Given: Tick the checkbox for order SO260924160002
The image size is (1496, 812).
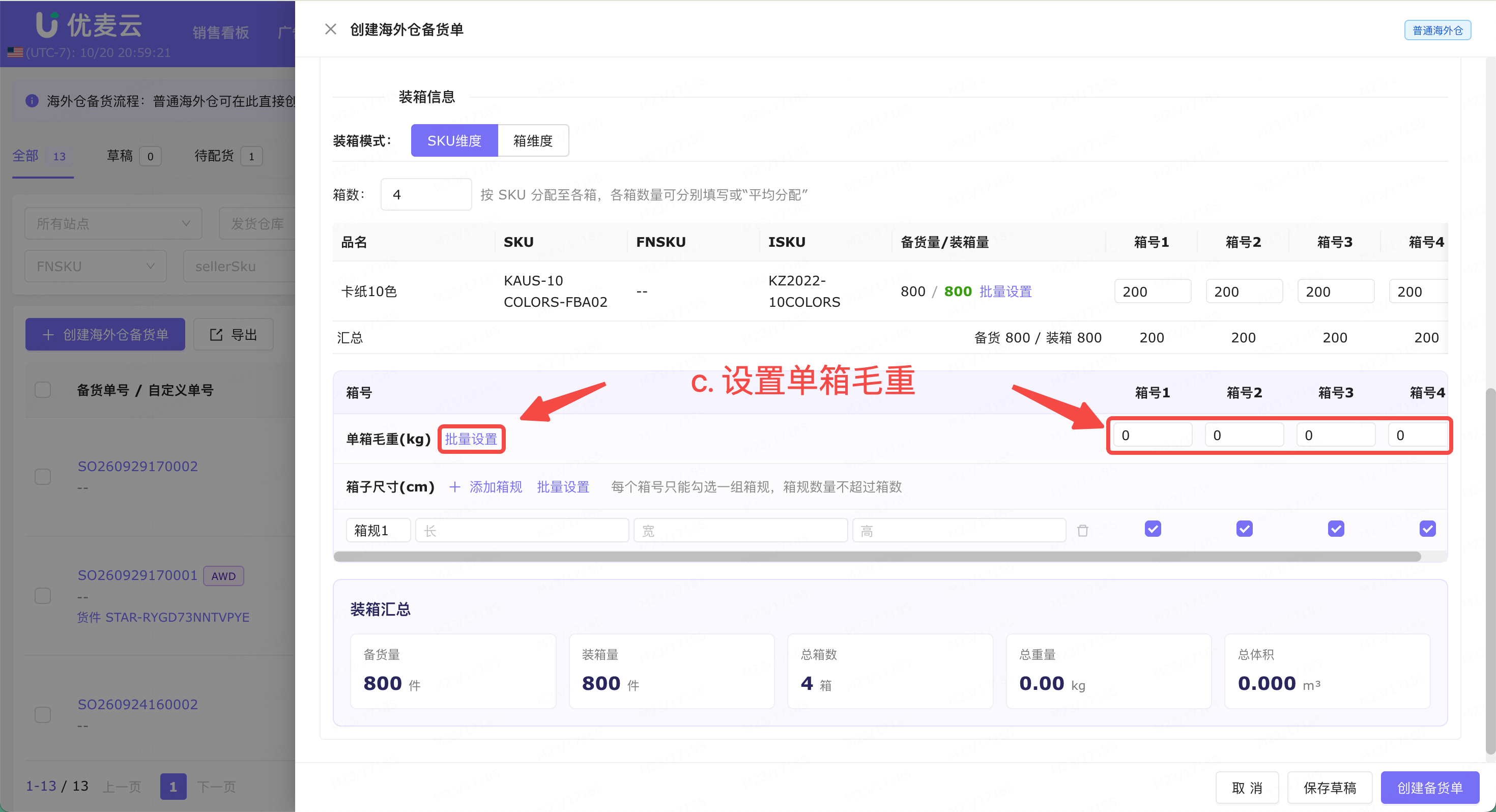Looking at the screenshot, I should [x=43, y=714].
